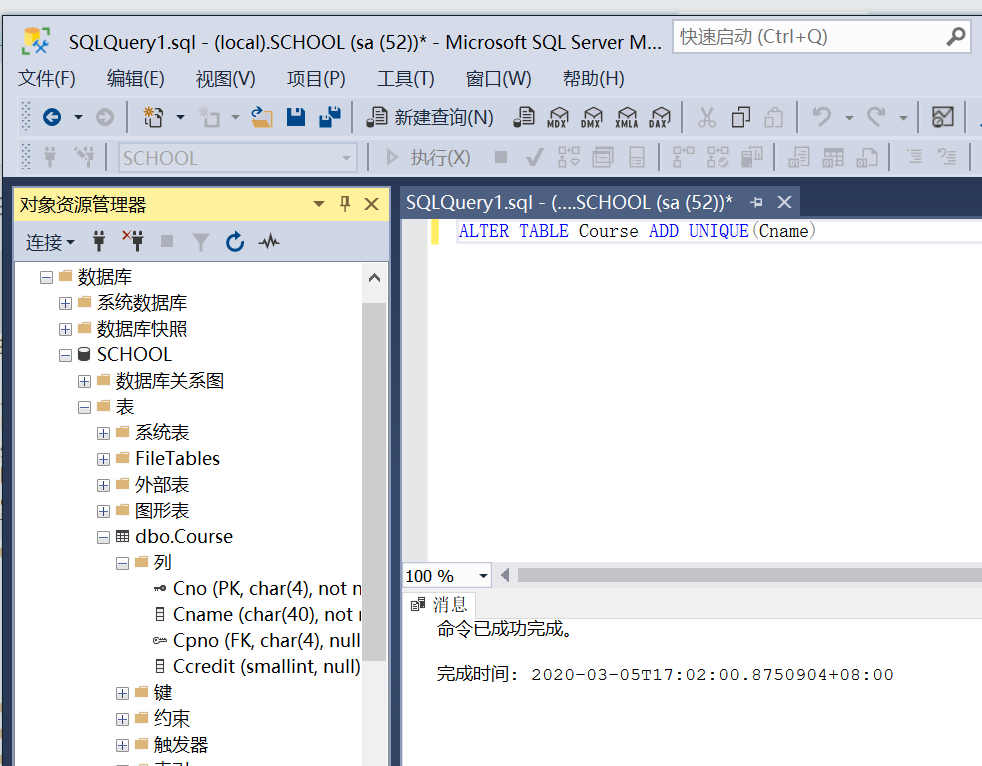Collapse the 表 folder

(x=85, y=407)
